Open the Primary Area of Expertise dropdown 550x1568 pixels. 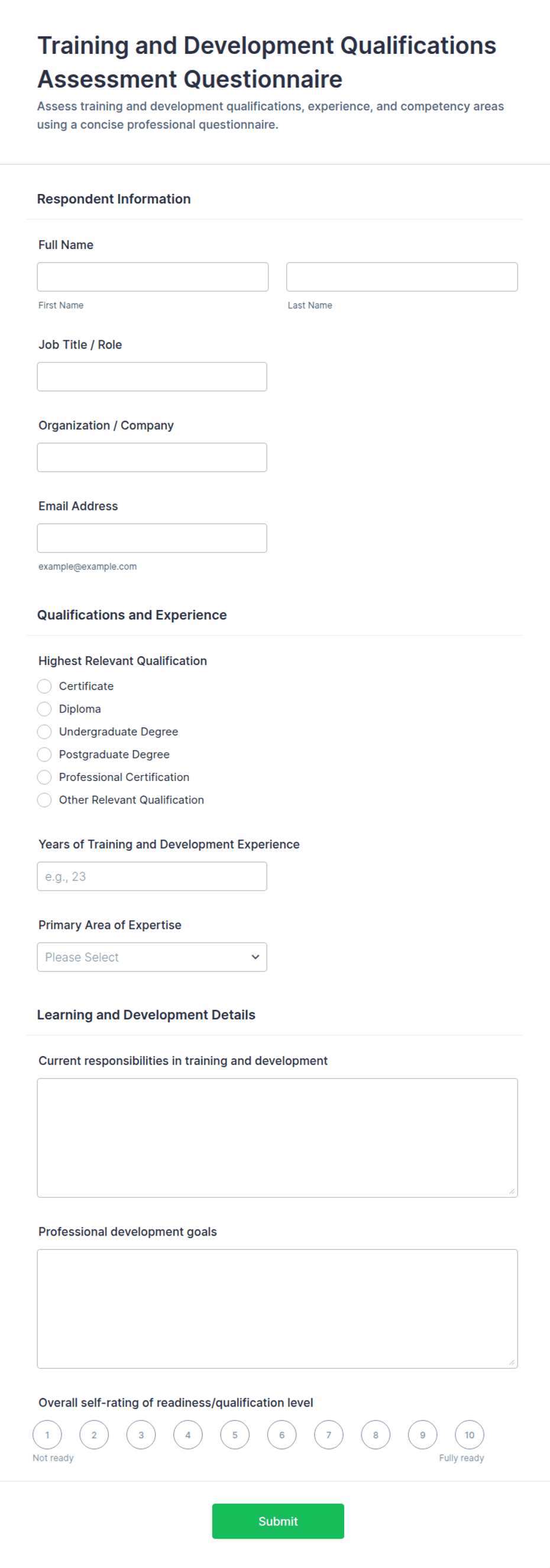(152, 957)
